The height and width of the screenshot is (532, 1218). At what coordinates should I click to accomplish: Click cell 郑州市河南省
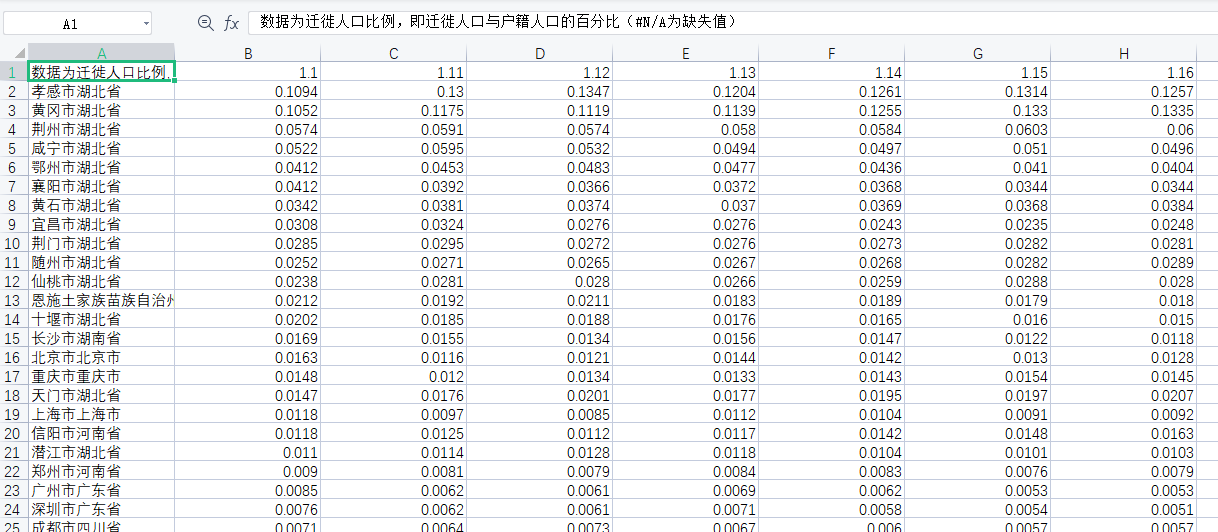point(101,471)
